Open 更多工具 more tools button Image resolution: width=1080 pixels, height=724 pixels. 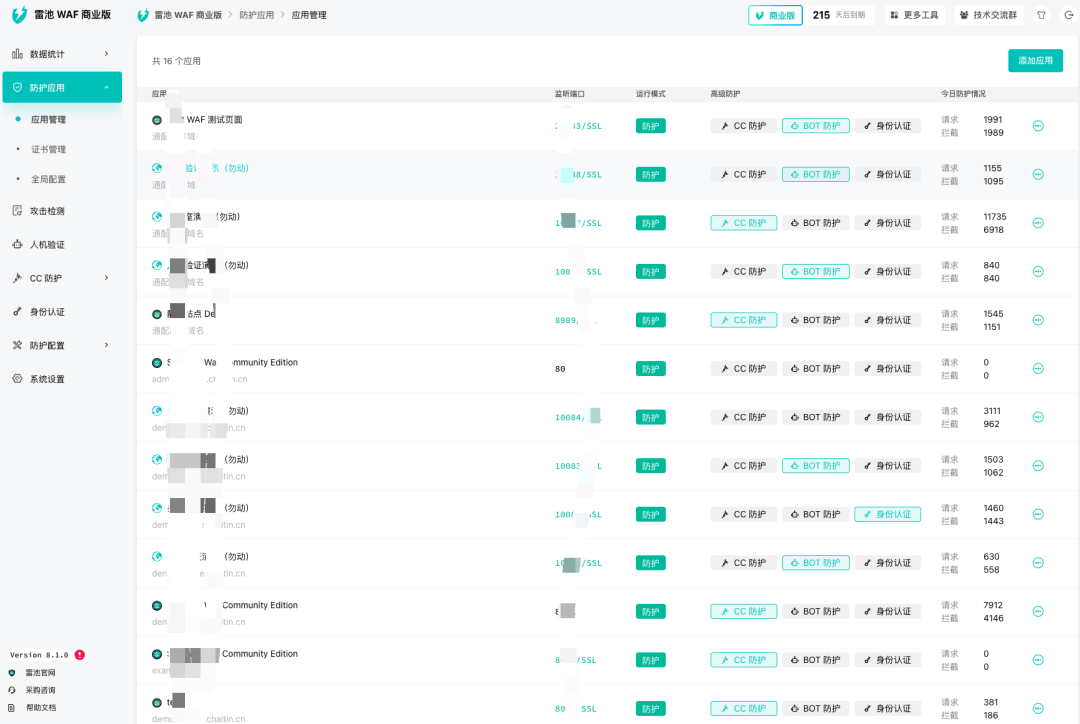point(914,15)
